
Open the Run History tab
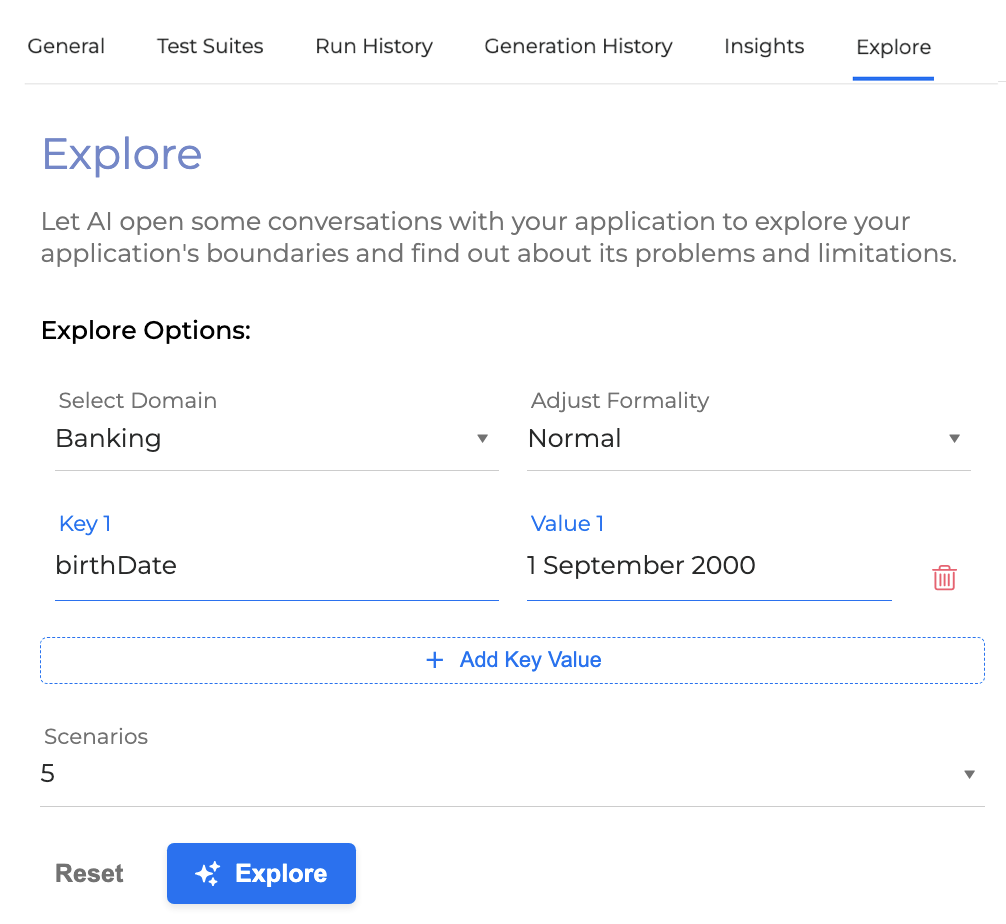(373, 46)
